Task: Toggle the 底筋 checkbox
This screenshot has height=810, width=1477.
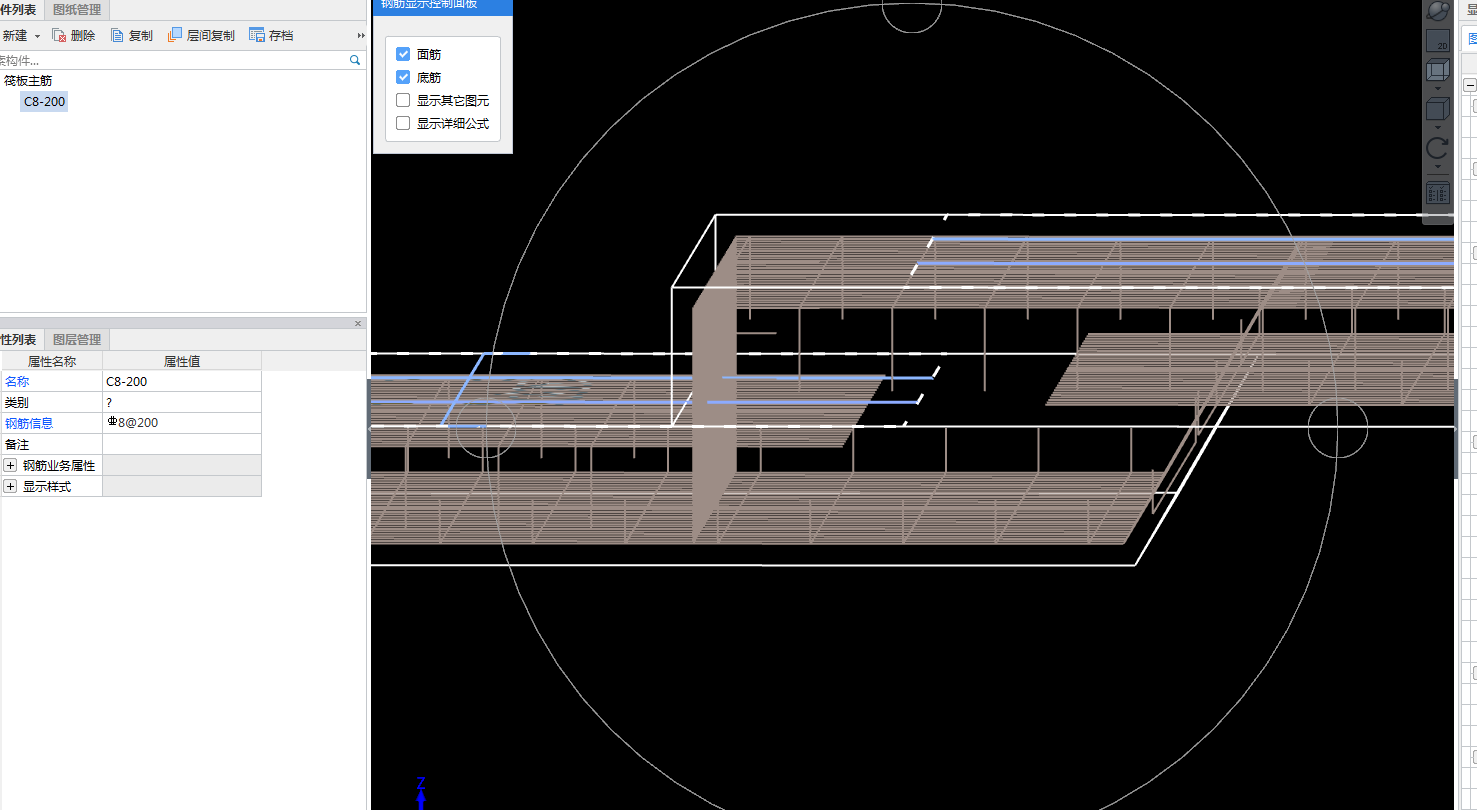Action: [x=403, y=77]
